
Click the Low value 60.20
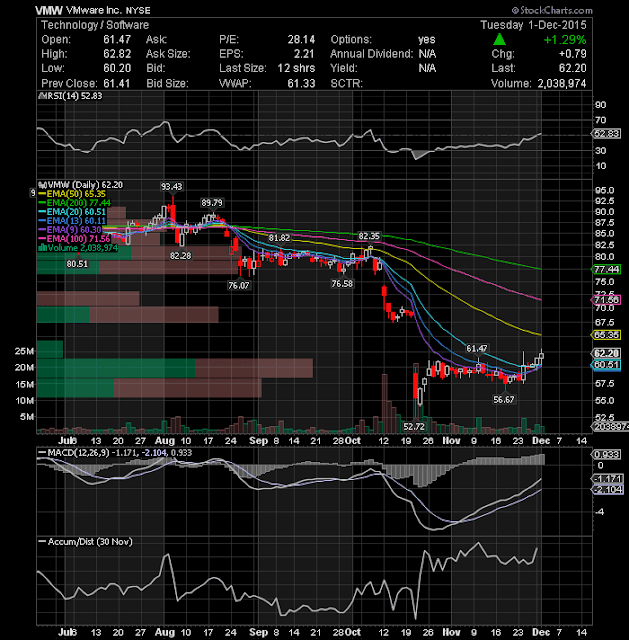[x=117, y=68]
